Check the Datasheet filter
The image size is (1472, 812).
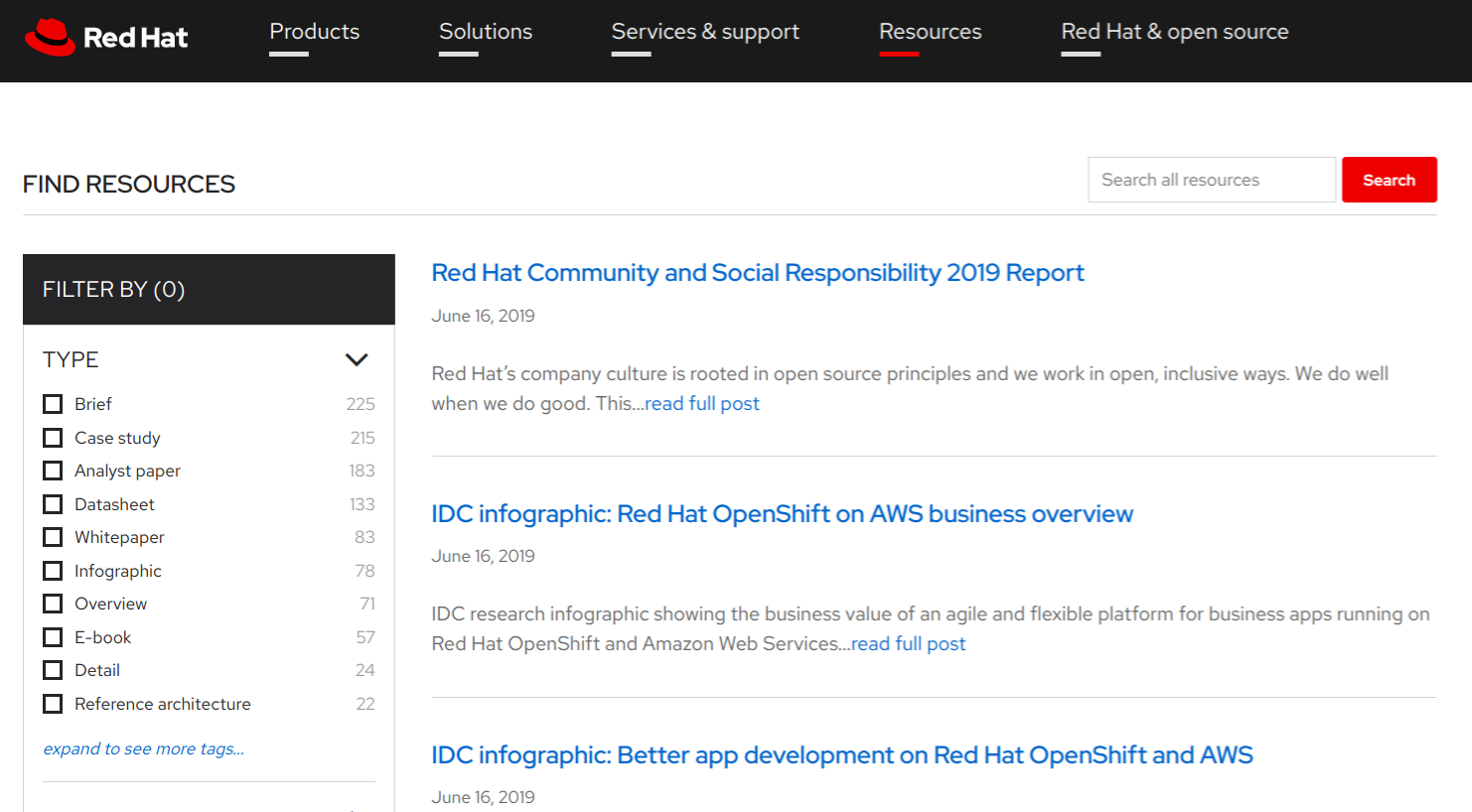point(53,504)
